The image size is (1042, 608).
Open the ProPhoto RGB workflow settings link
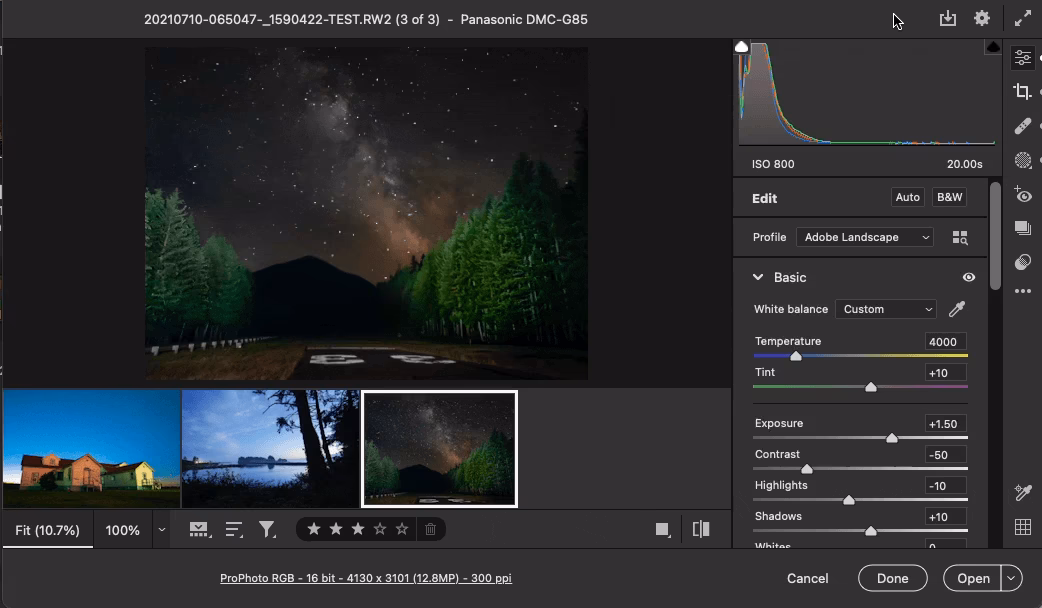(366, 578)
